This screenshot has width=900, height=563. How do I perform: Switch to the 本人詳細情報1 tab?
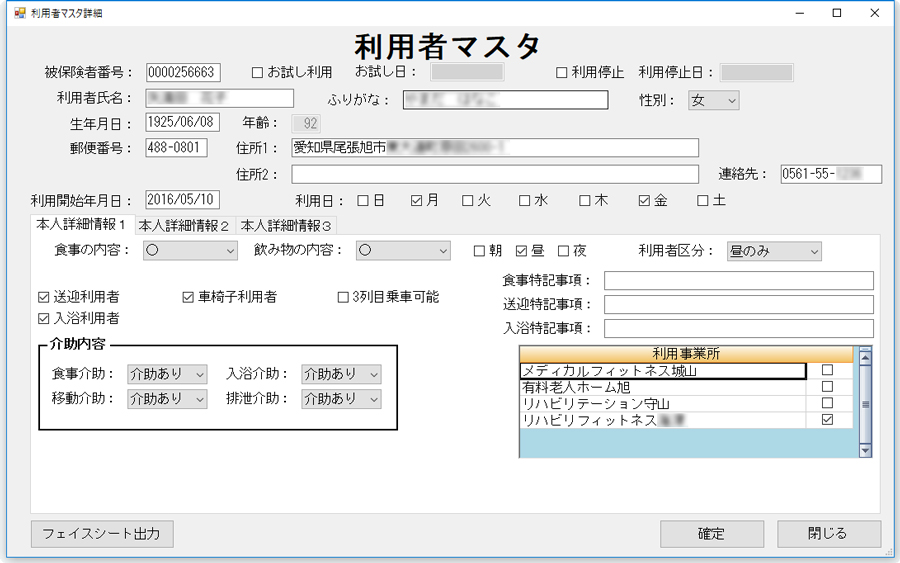click(82, 224)
